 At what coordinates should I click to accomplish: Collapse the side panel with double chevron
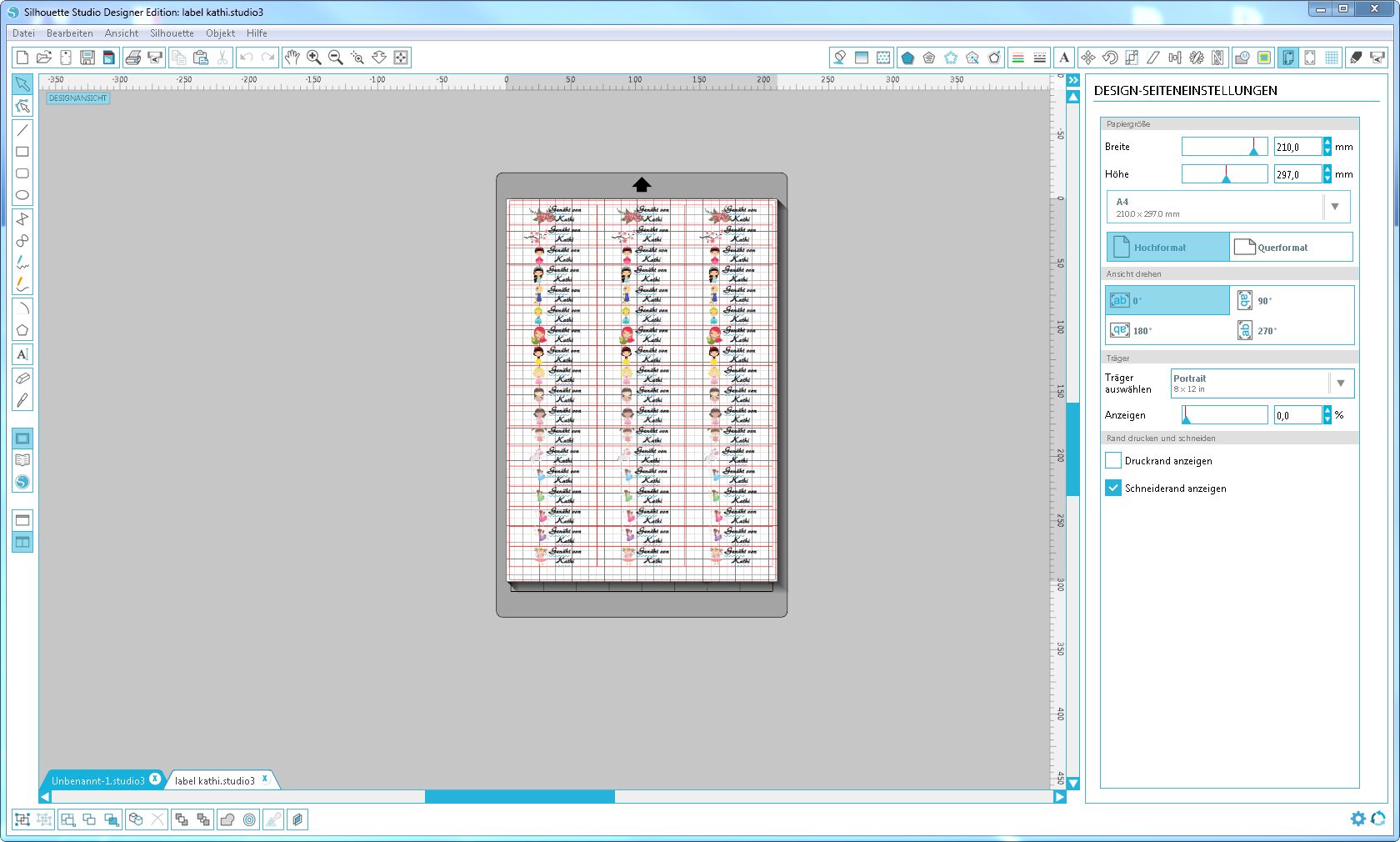[1073, 80]
